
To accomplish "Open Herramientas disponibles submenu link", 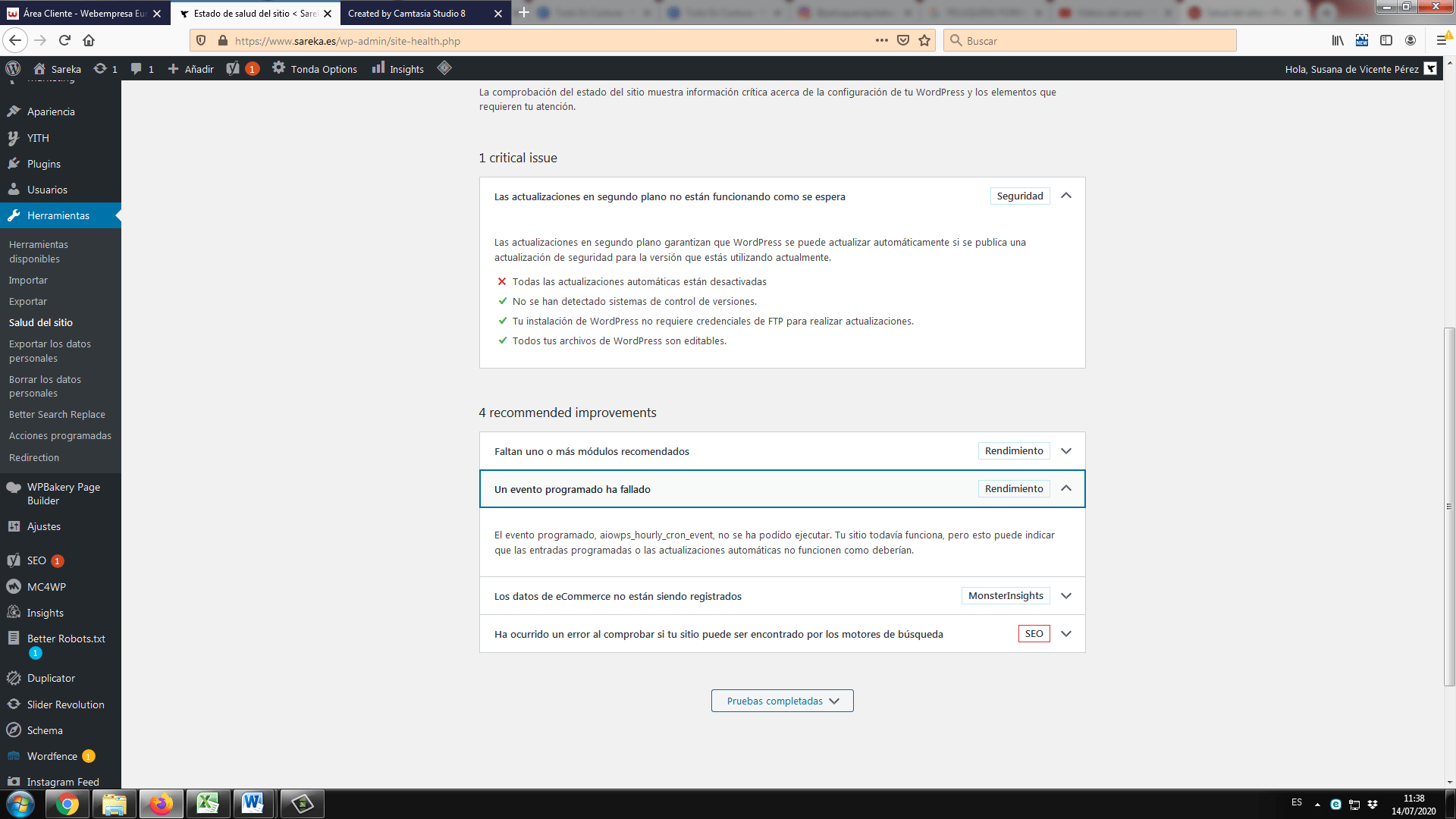I will tap(39, 252).
